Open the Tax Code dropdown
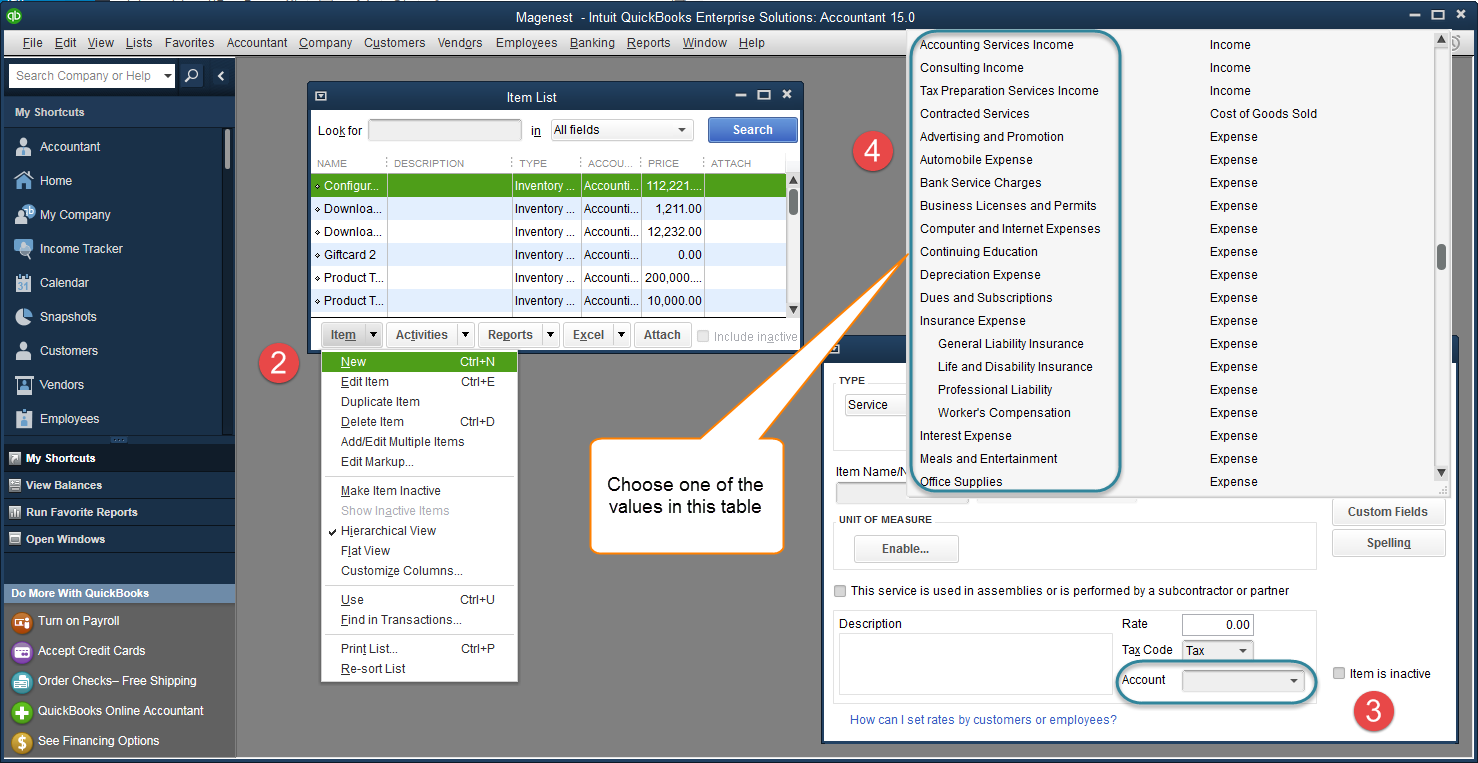This screenshot has height=763, width=1478. 1217,650
